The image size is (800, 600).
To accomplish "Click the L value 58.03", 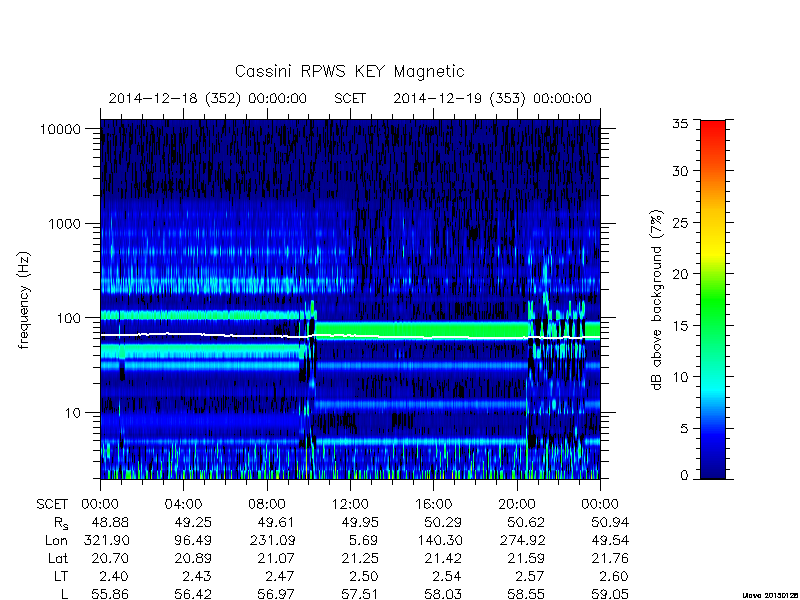I will 443,594.
